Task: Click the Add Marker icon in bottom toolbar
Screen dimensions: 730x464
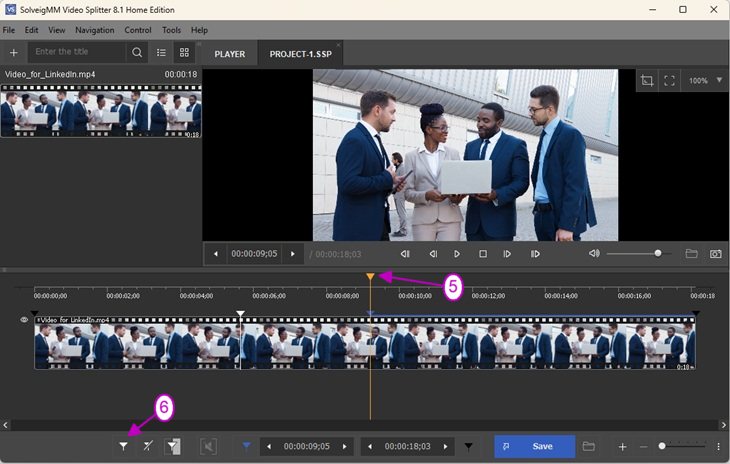Action: coord(123,447)
